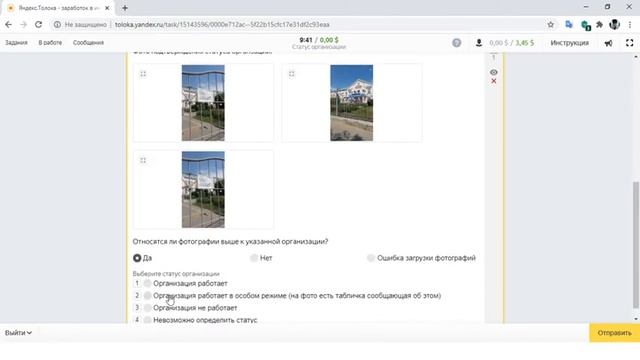Viewport: 640px width, 360px height.
Task: Open the Инструкция link
Action: click(569, 43)
